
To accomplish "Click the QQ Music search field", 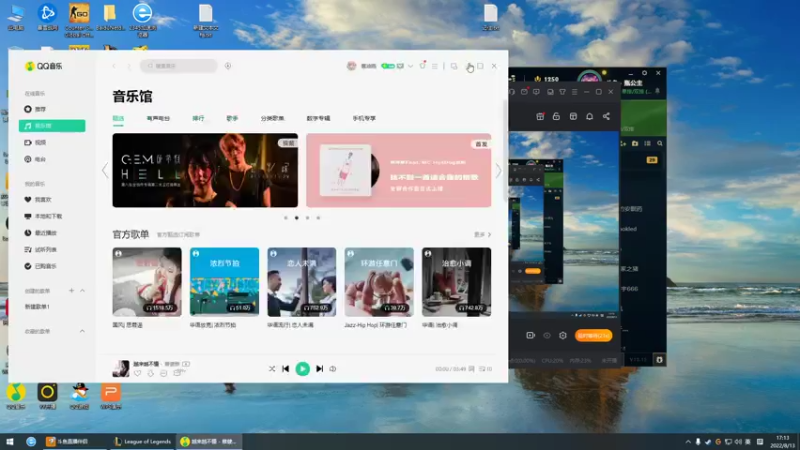I will [x=179, y=66].
